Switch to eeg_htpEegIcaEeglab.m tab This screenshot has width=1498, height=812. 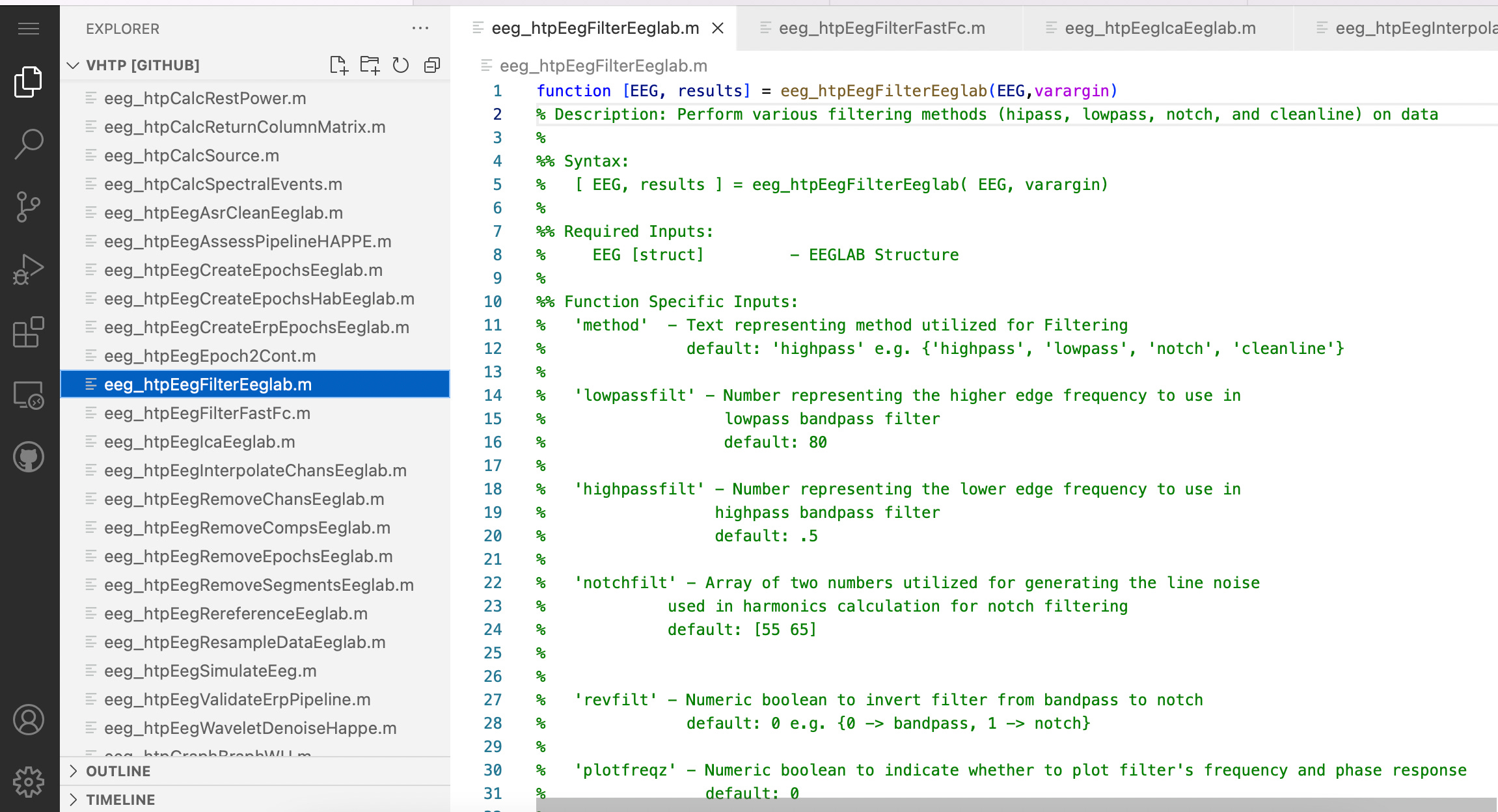point(1160,28)
